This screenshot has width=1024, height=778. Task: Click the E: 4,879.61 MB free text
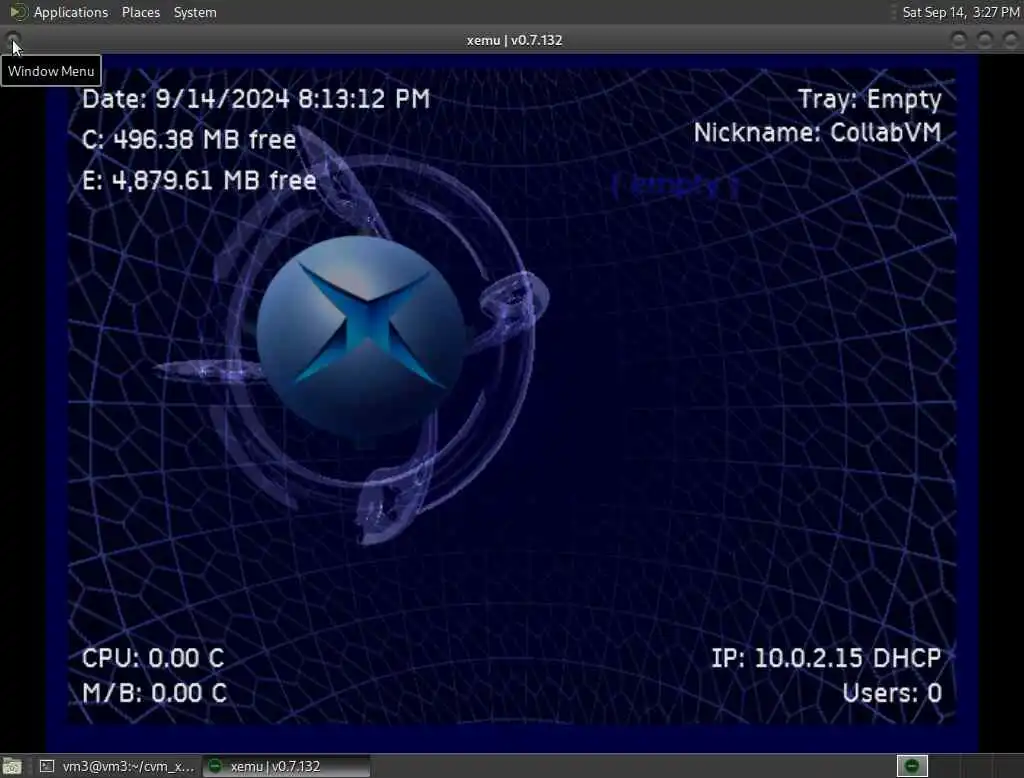(x=199, y=180)
